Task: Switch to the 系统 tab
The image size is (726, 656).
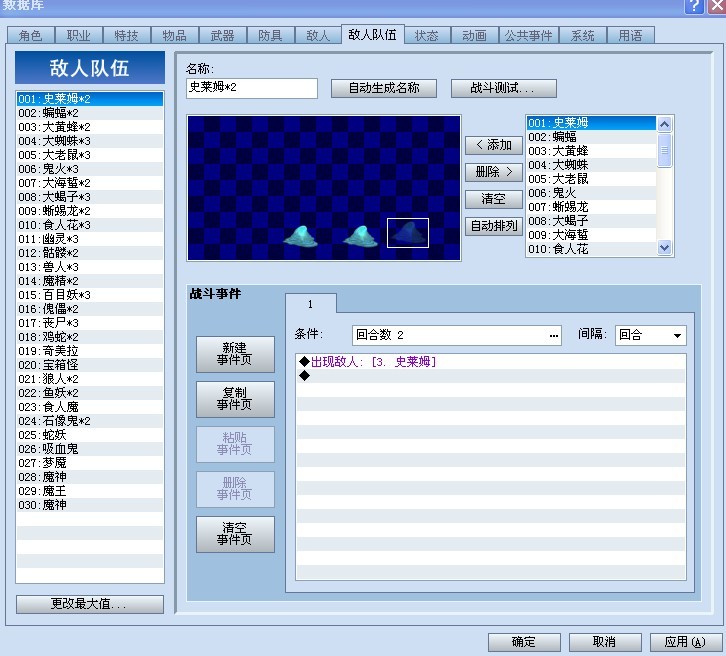Action: click(582, 35)
